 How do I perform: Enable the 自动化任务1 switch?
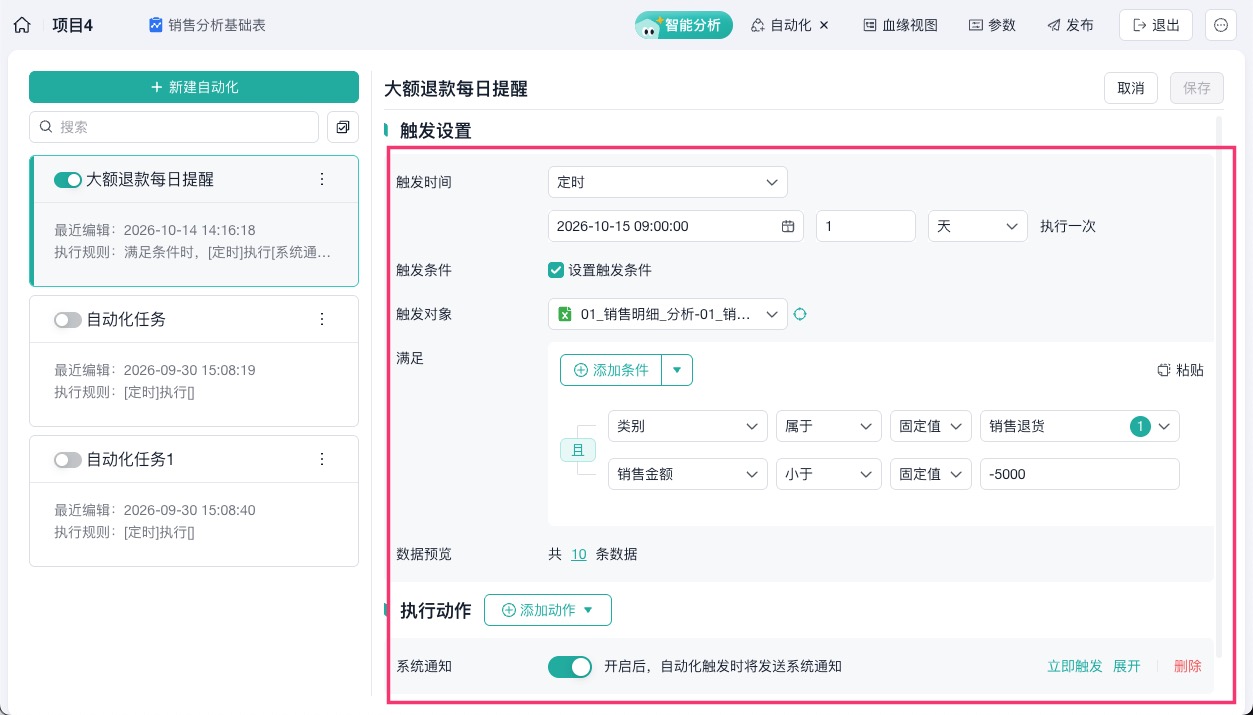point(68,460)
